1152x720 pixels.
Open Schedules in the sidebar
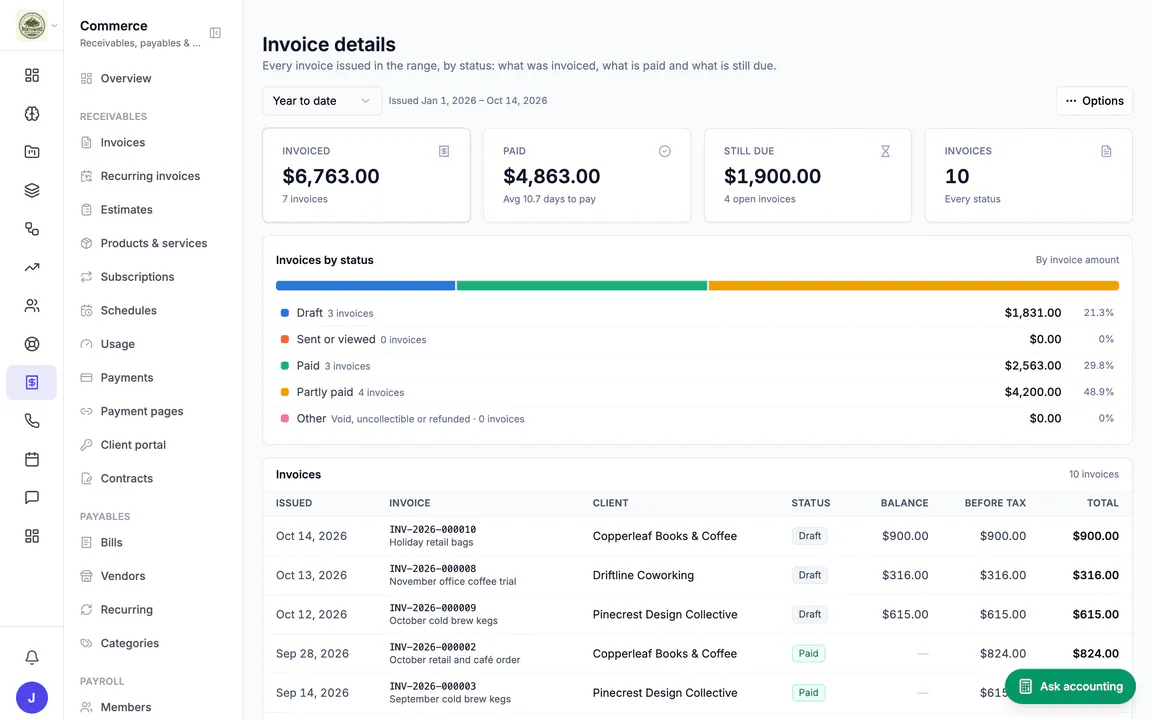[129, 311]
